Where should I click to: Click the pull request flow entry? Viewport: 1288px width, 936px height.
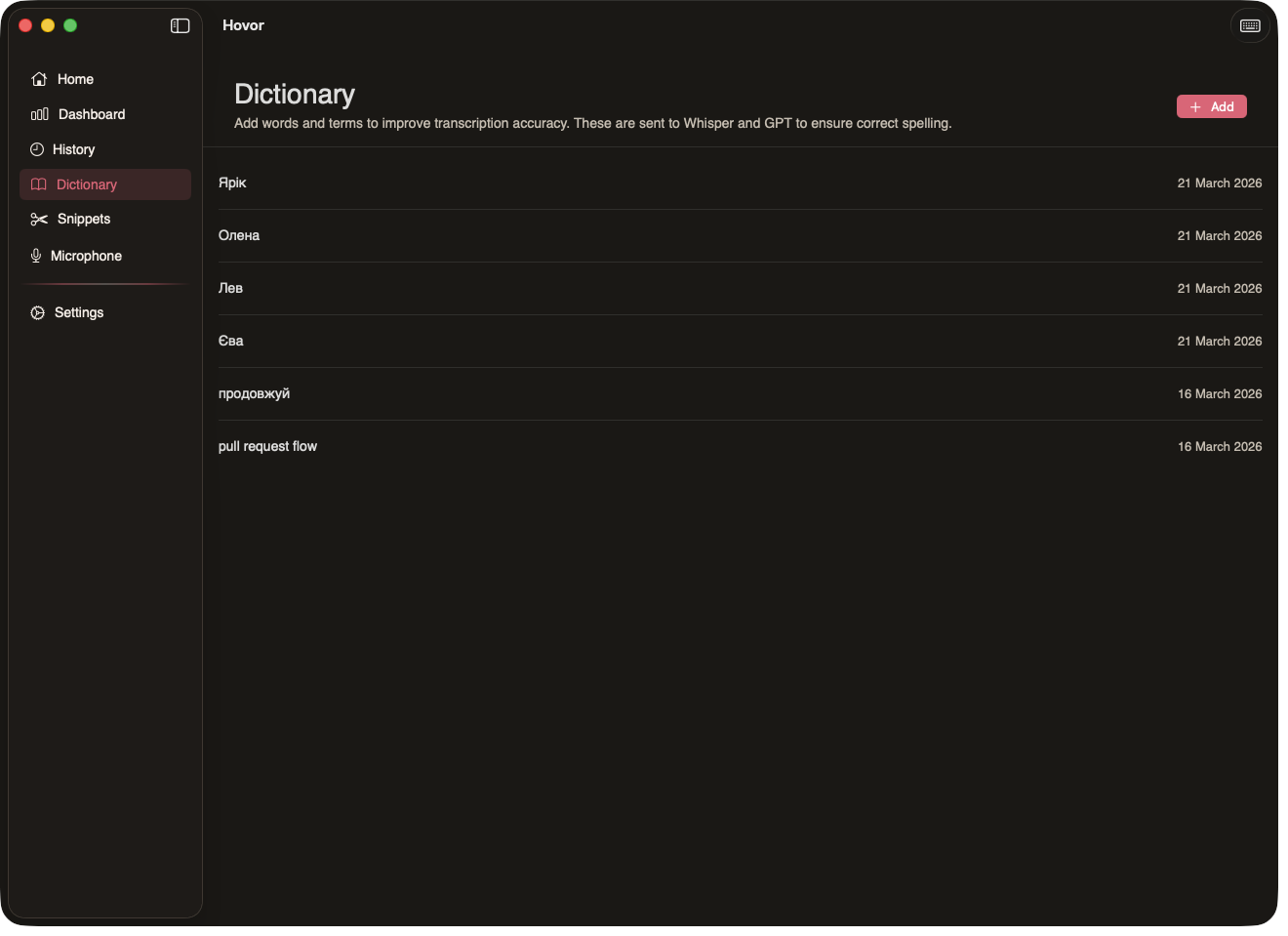click(268, 446)
